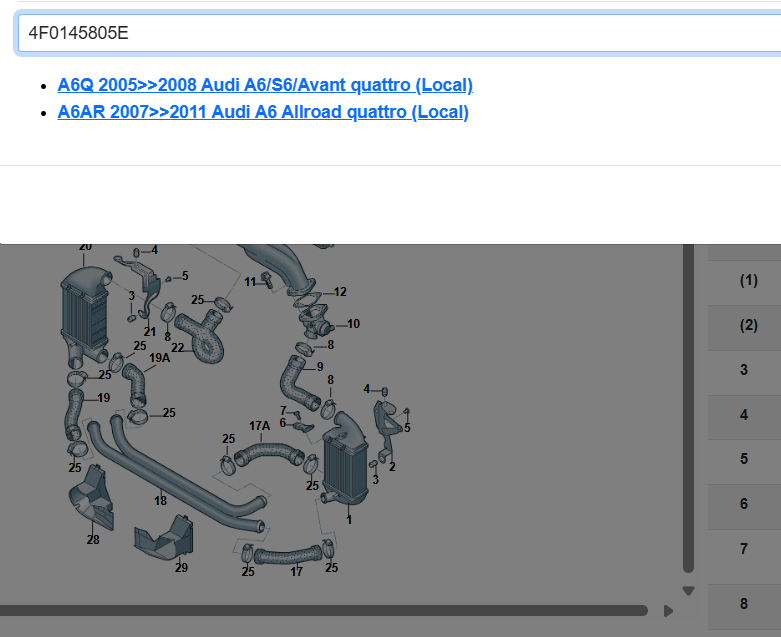Select part 29 cover piece in the diagram
781x637 pixels.
click(x=166, y=539)
